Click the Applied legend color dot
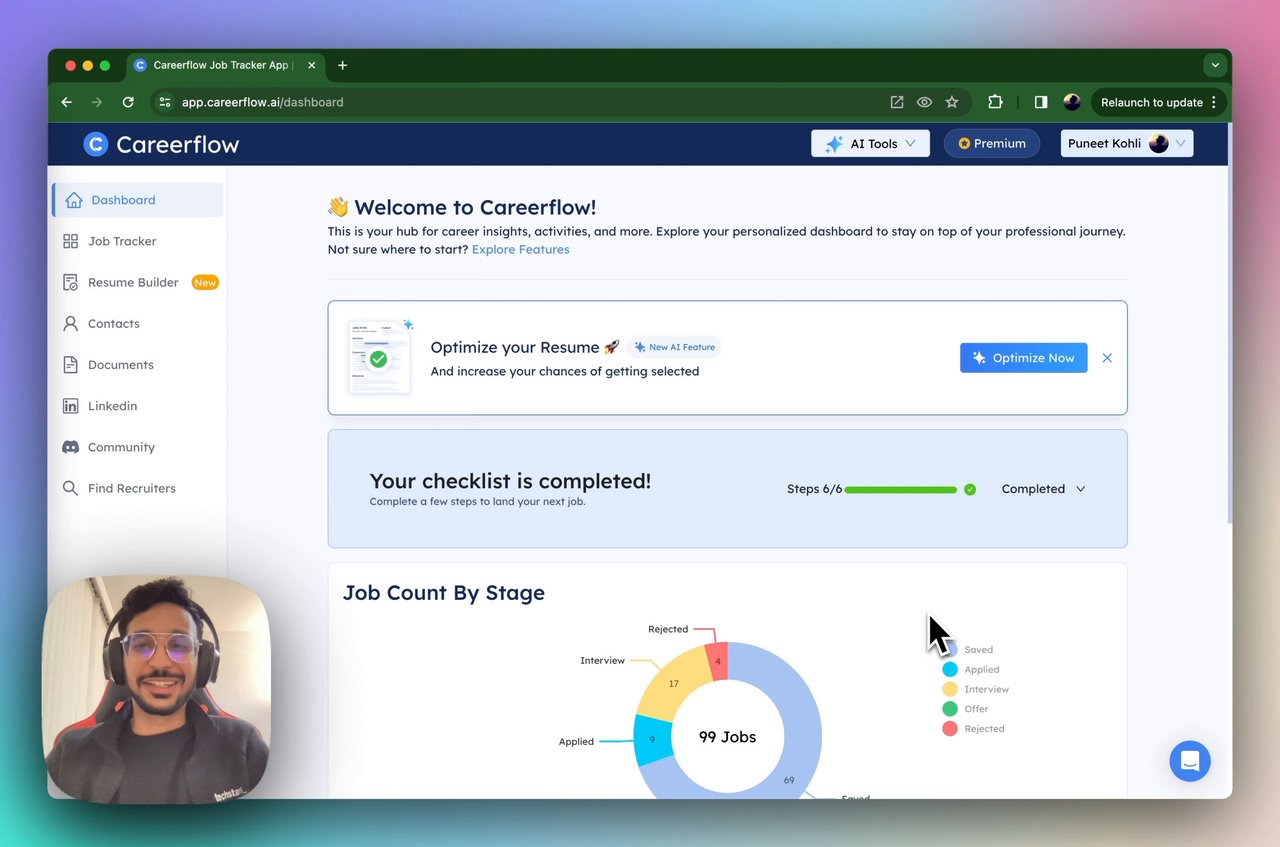The image size is (1280, 847). pyautogui.click(x=950, y=670)
